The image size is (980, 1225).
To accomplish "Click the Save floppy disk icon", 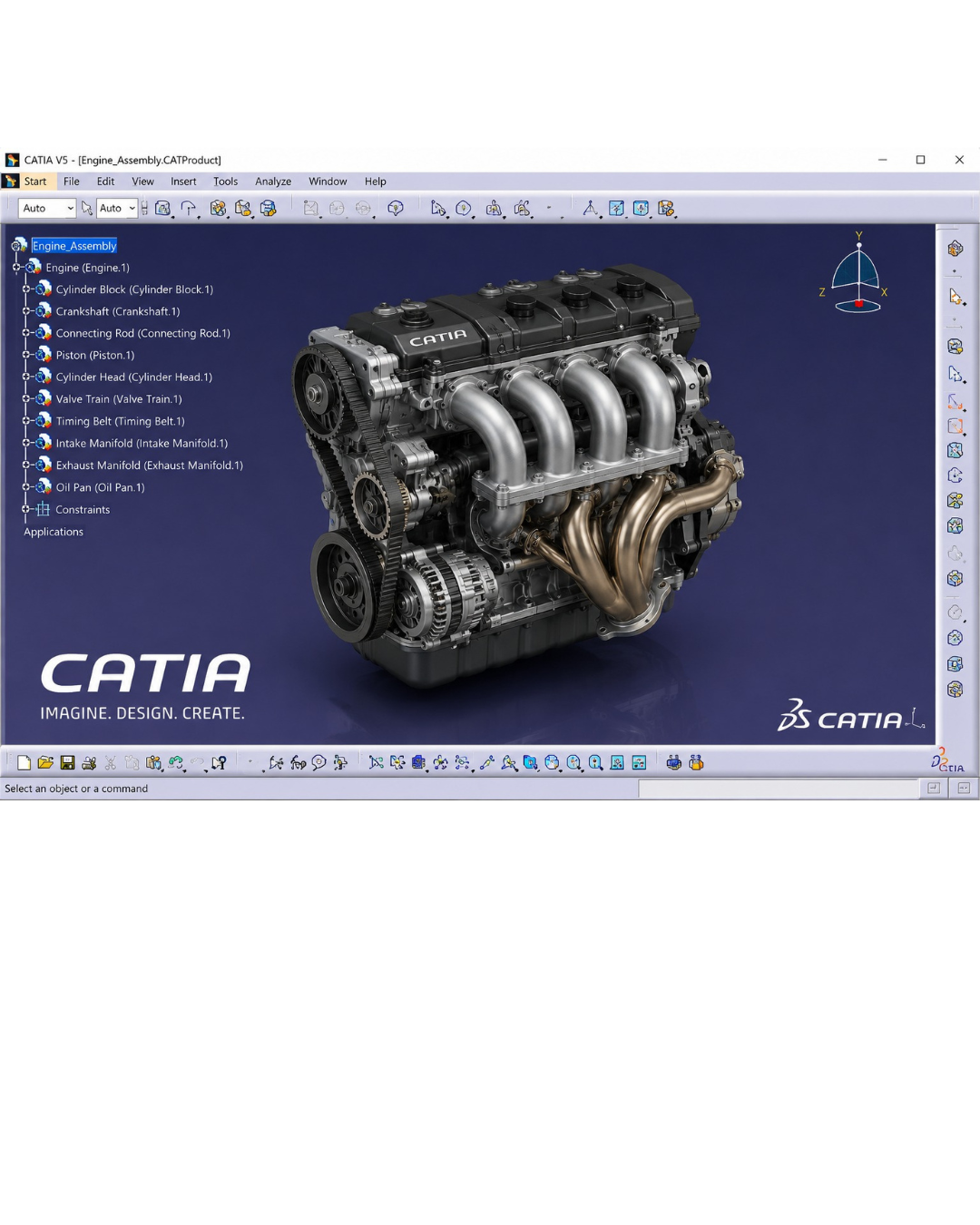I will pyautogui.click(x=67, y=763).
